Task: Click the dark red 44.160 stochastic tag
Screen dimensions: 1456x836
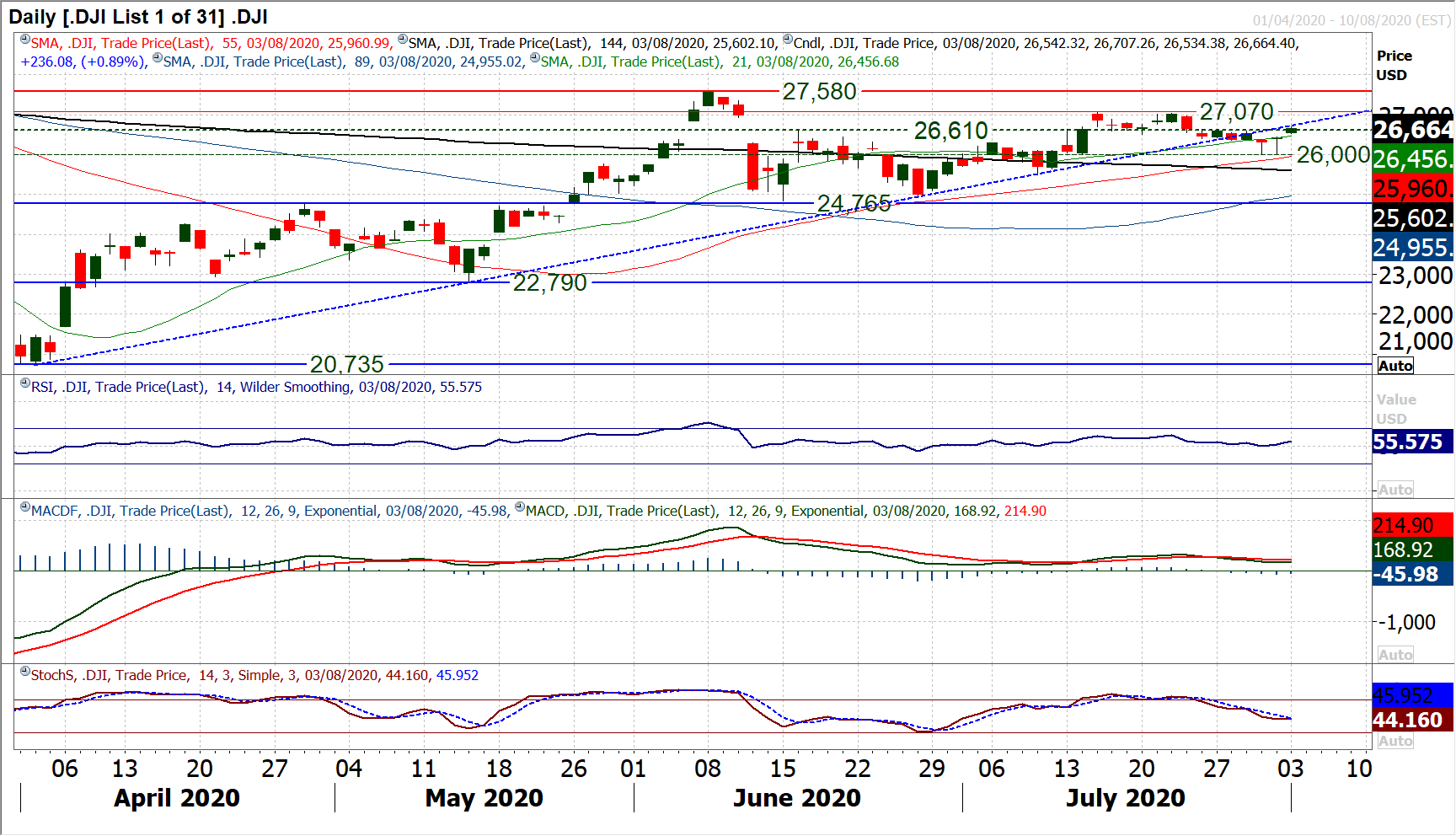Action: 1413,720
